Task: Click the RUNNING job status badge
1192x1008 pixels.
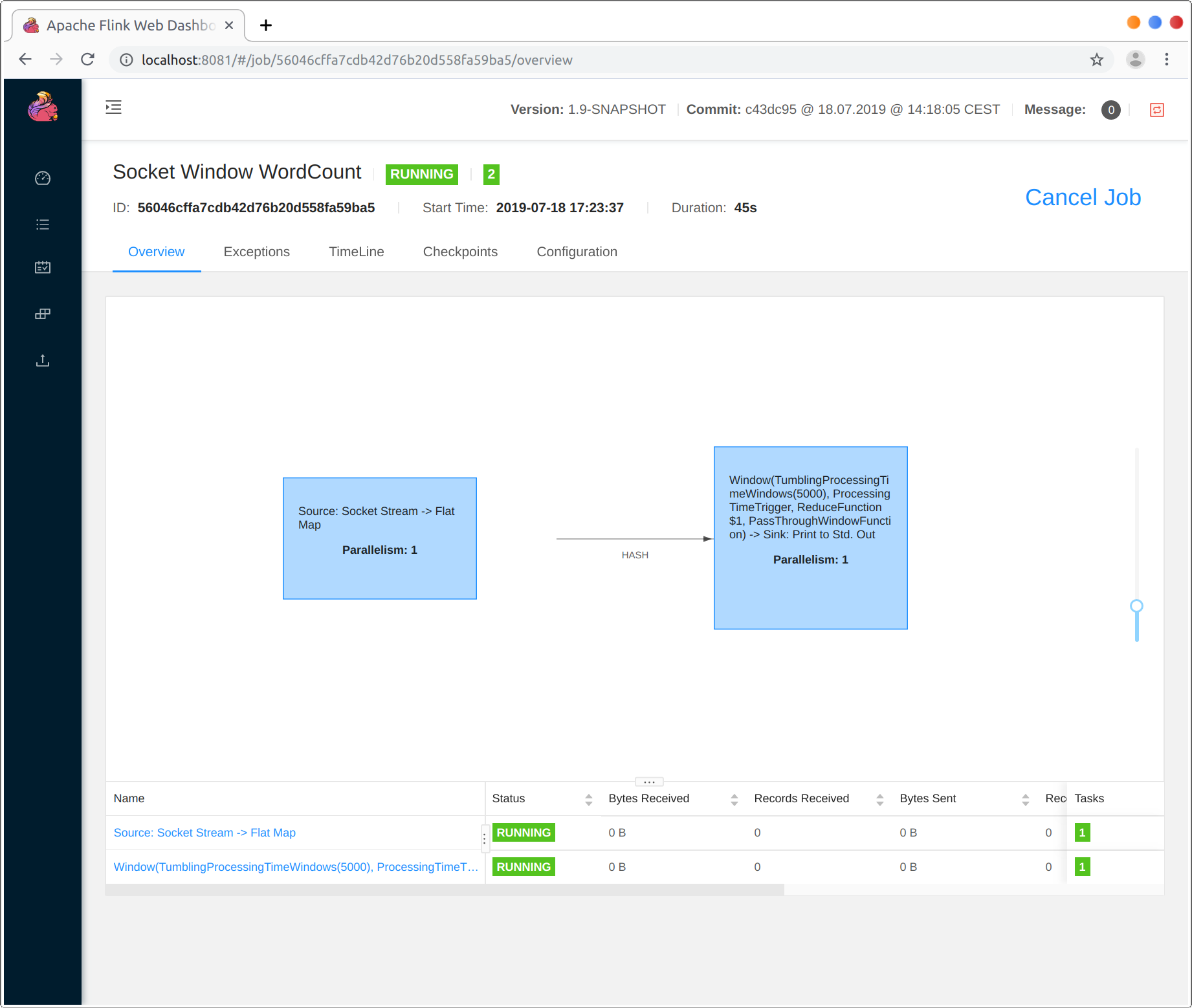Action: tap(422, 174)
